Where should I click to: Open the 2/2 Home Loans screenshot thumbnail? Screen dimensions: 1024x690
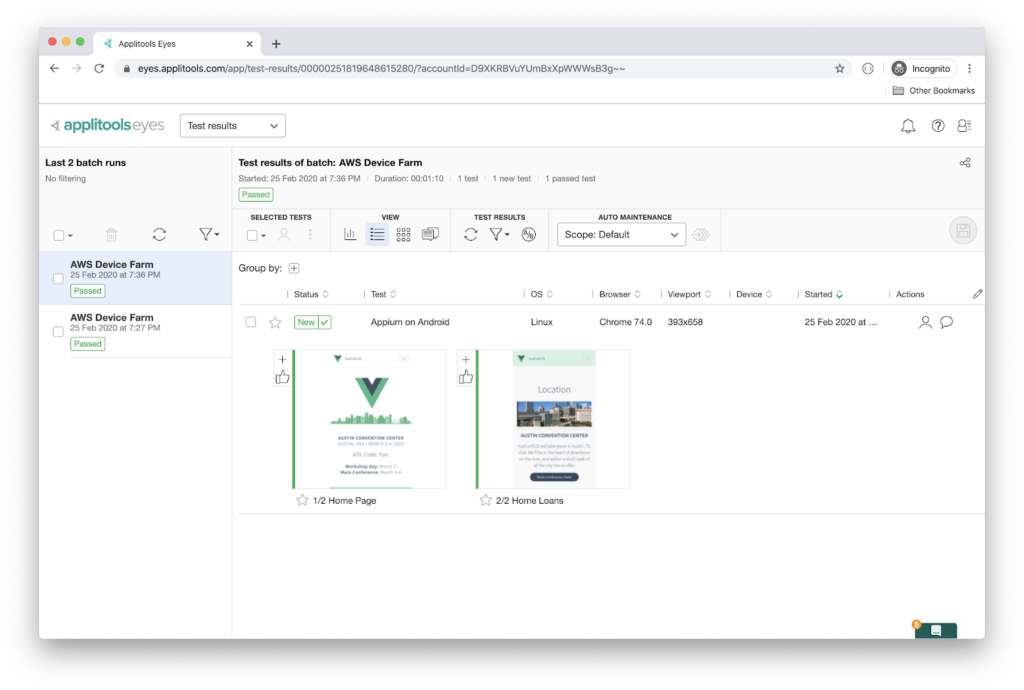(x=553, y=419)
